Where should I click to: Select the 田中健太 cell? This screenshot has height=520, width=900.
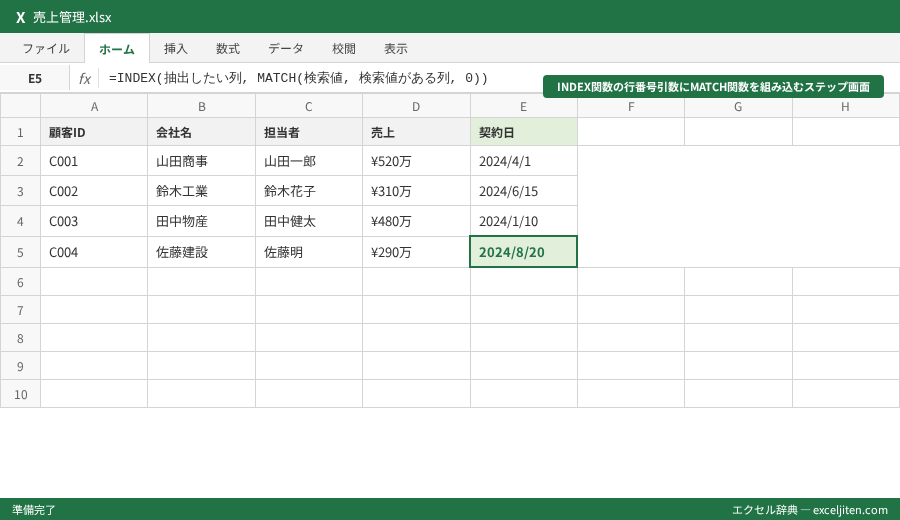coord(309,222)
